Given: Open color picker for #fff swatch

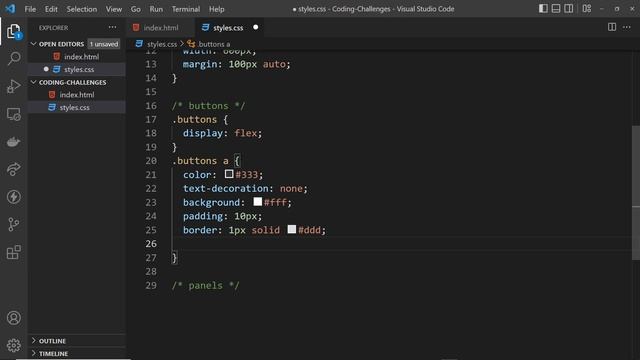Looking at the screenshot, I should click(258, 202).
